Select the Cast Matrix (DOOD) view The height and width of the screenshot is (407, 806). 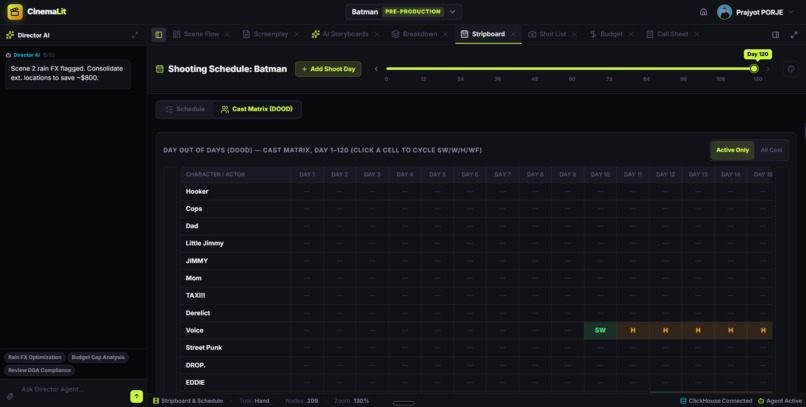(x=257, y=109)
